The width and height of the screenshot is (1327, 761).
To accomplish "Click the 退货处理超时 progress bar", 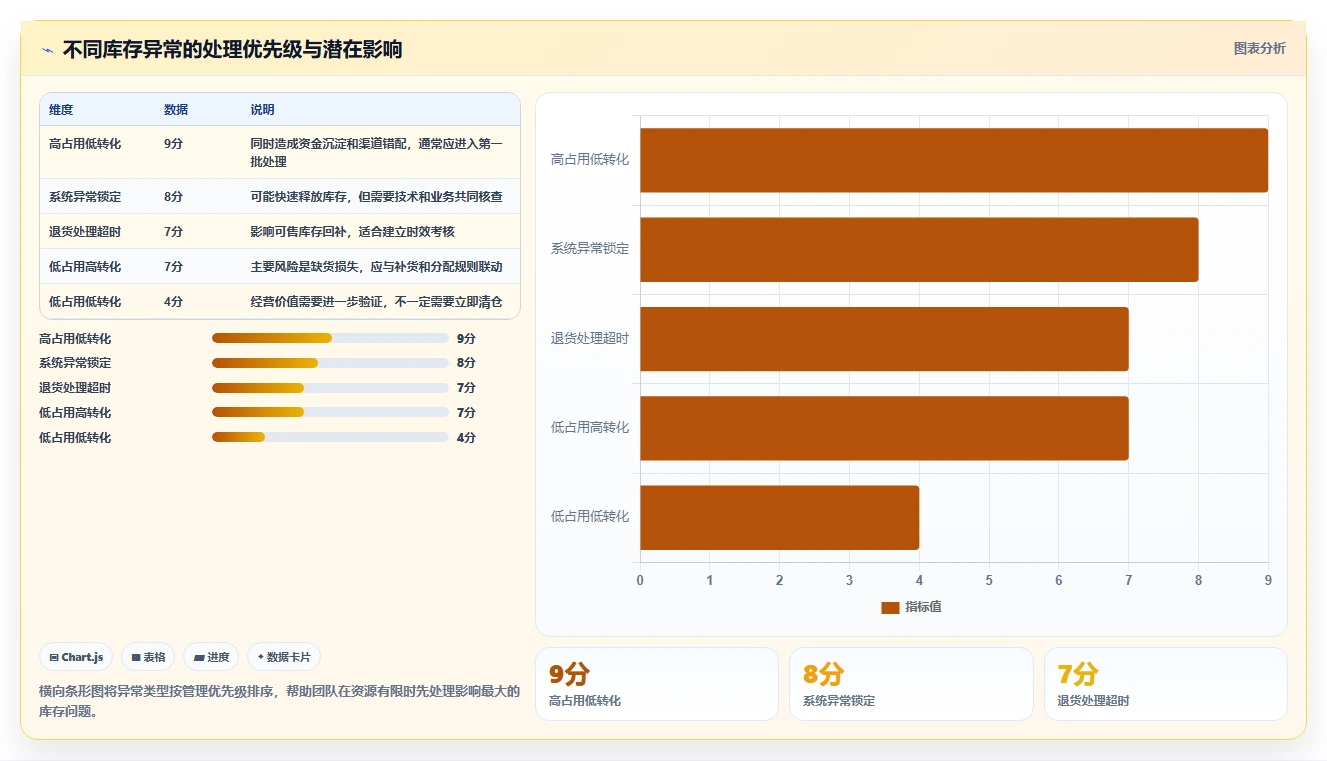I will point(330,388).
